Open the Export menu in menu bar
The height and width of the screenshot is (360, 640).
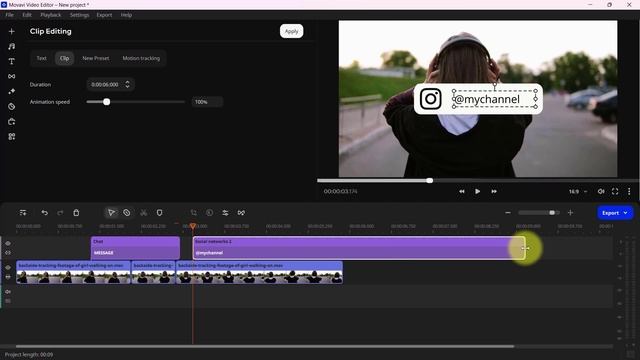(x=104, y=15)
